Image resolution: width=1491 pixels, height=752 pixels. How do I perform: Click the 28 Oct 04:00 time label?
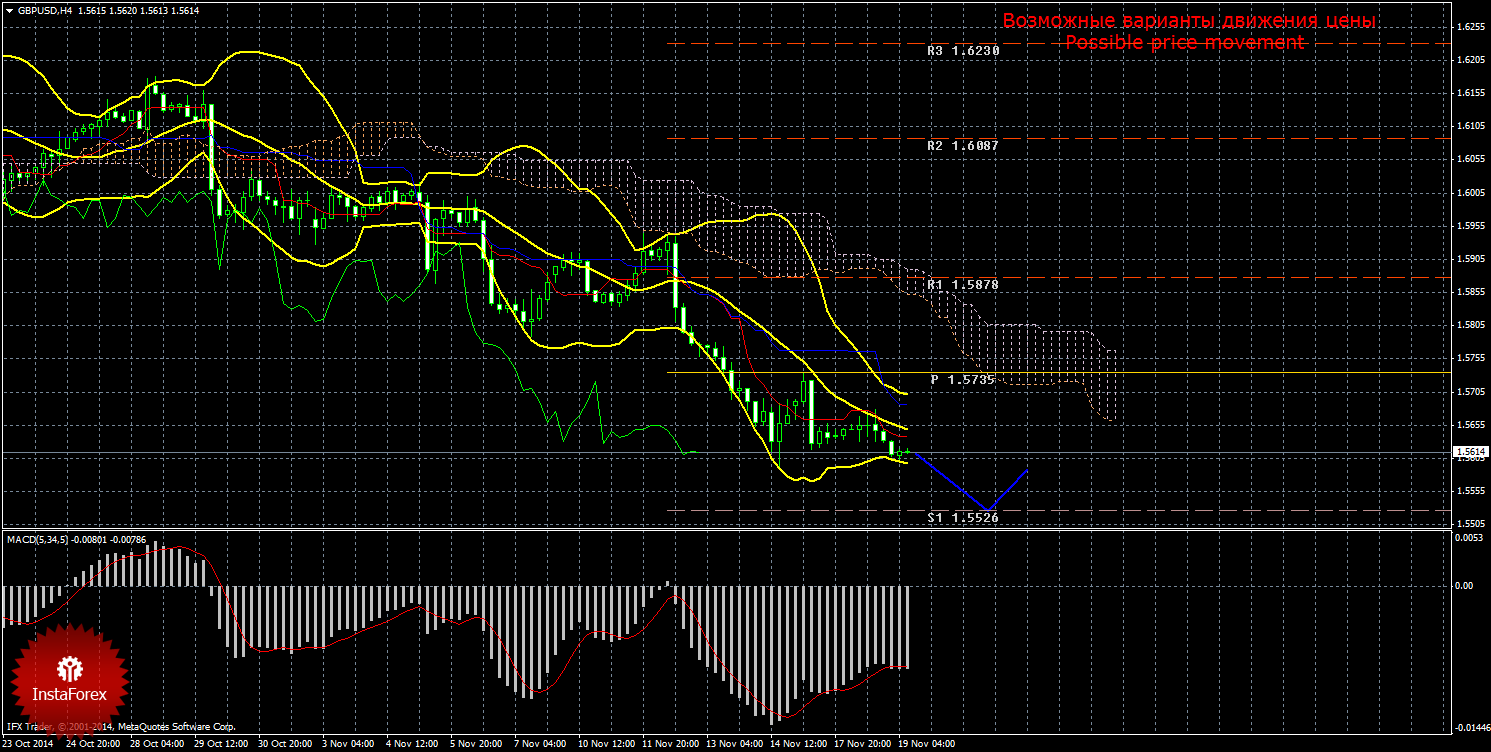click(x=157, y=744)
